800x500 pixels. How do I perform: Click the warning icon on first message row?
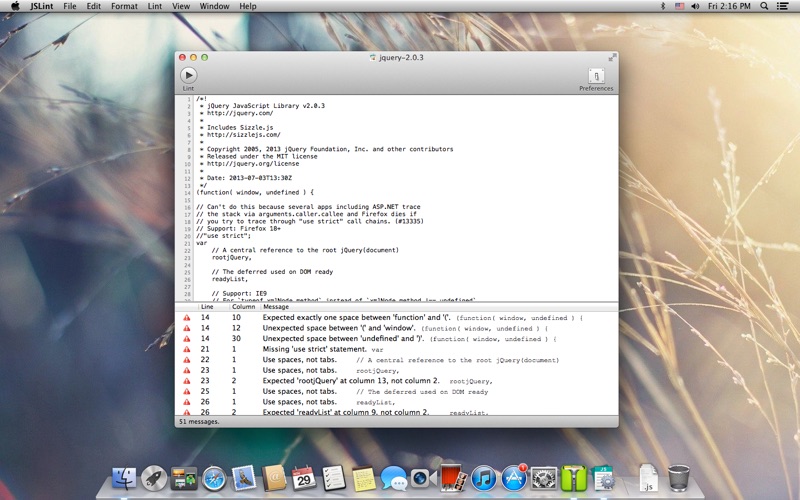point(187,318)
